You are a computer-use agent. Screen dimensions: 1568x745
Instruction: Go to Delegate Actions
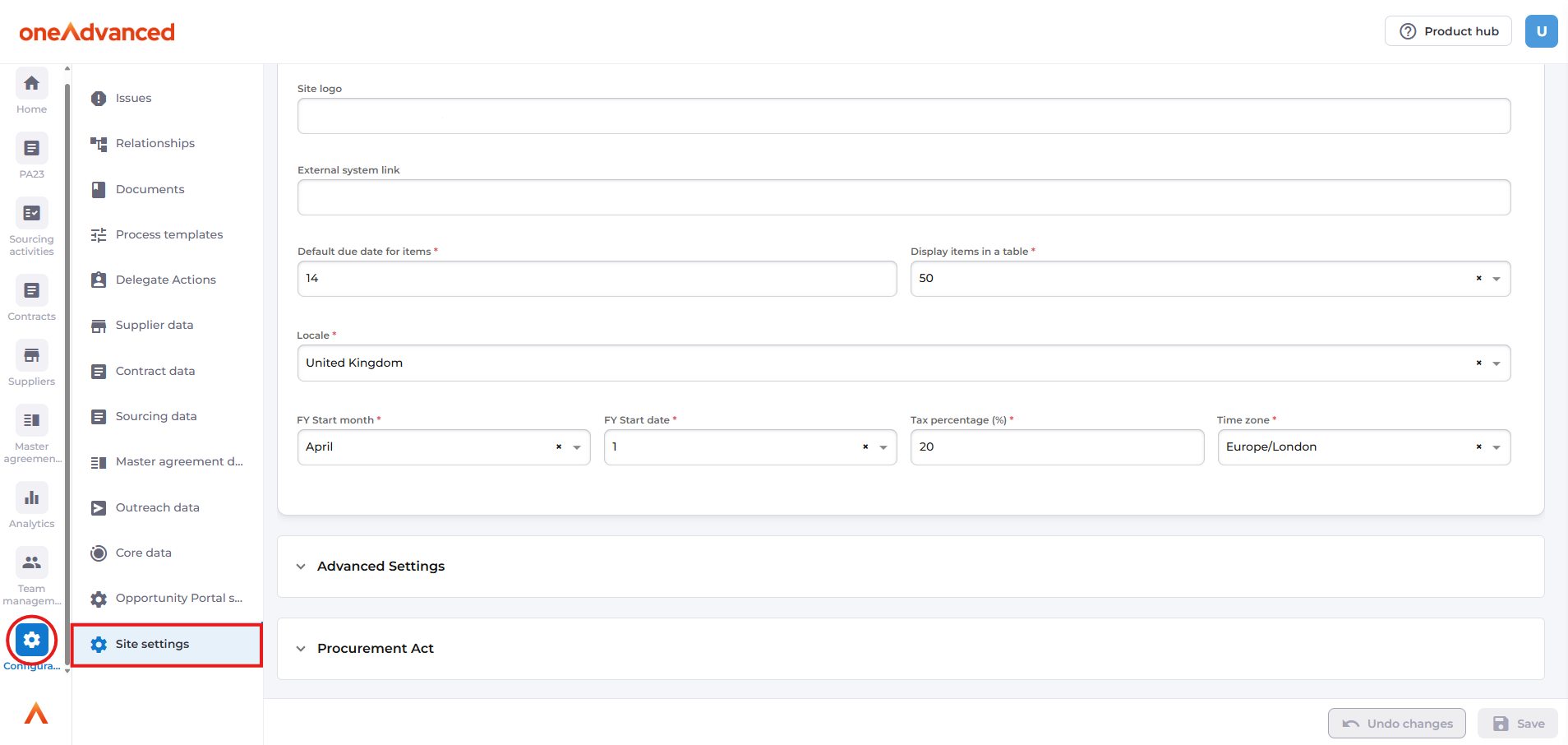(x=167, y=280)
